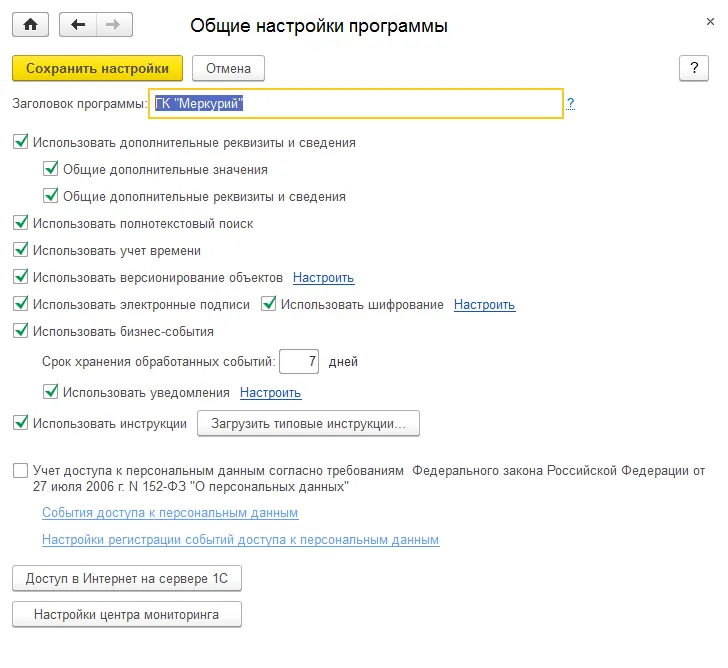Show hint next to program title field

(x=571, y=103)
